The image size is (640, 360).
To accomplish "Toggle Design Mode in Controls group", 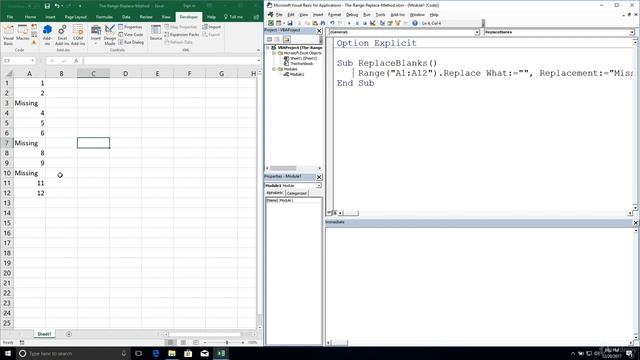I will (110, 34).
